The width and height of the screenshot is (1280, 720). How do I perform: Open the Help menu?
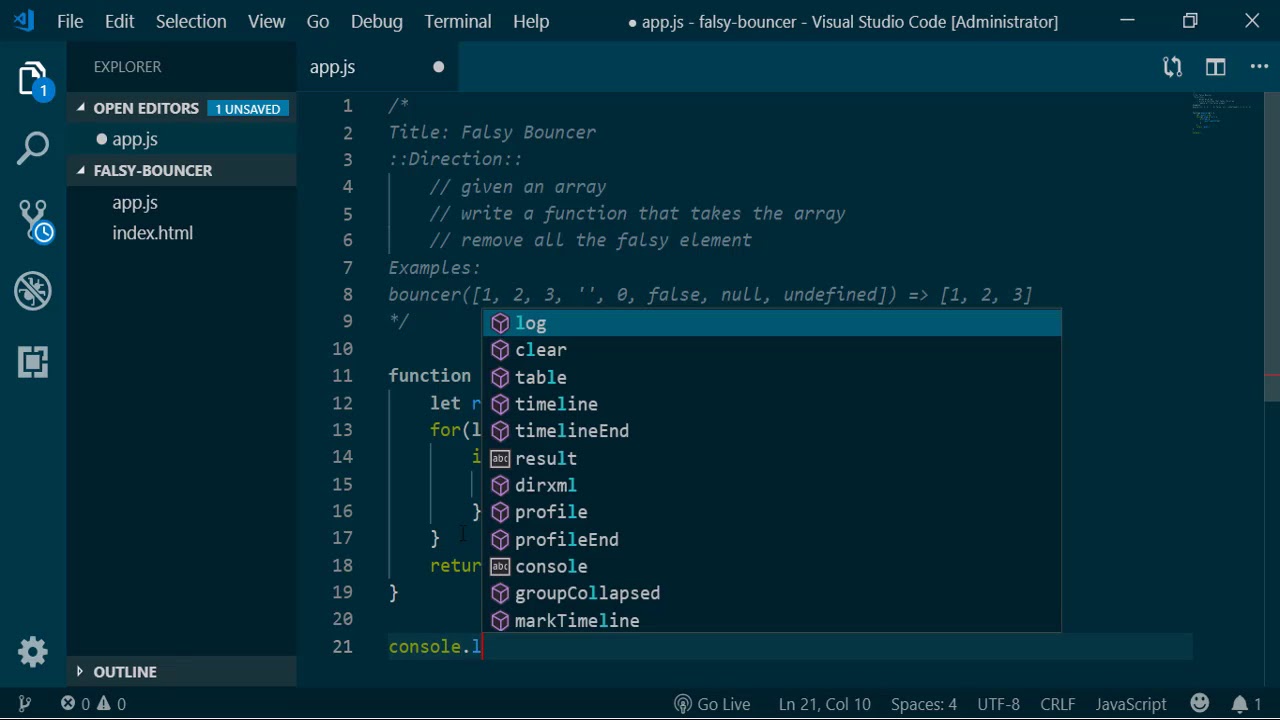tap(531, 21)
